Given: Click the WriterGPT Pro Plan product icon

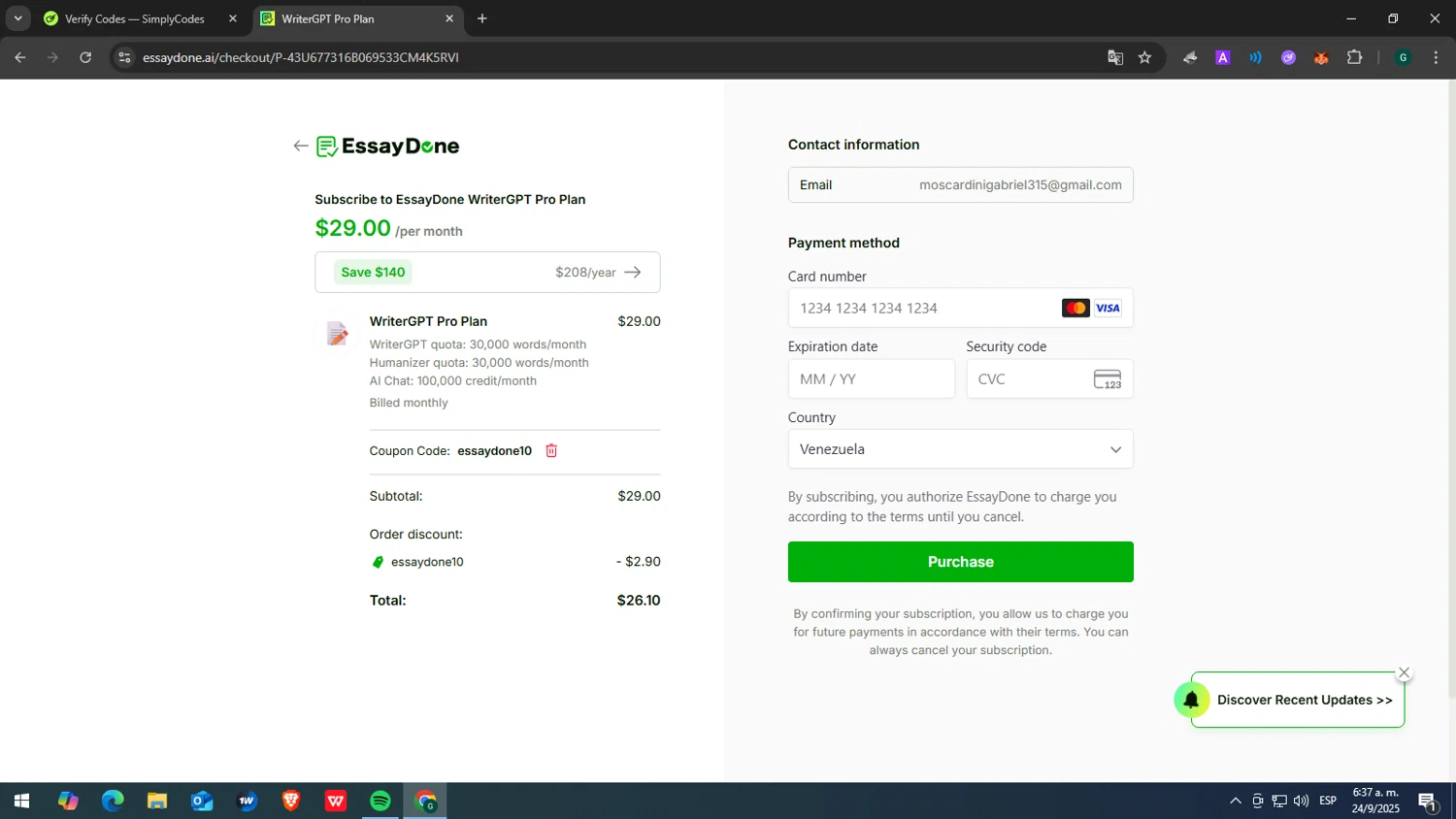Looking at the screenshot, I should [337, 334].
